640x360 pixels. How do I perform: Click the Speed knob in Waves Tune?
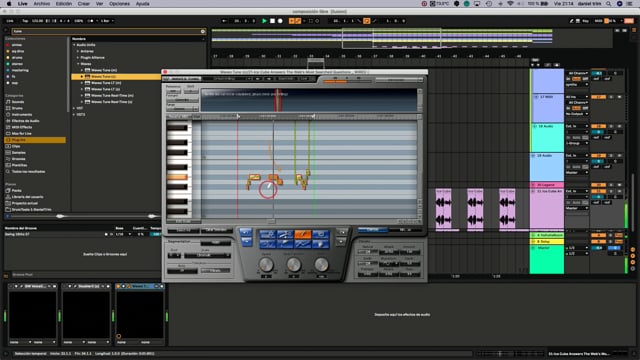(266, 265)
